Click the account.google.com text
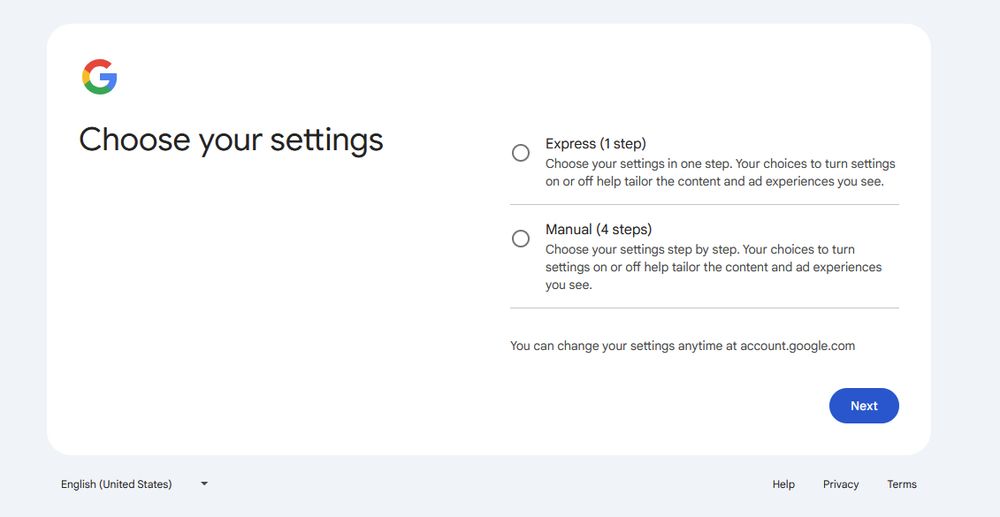This screenshot has height=517, width=1000. pyautogui.click(x=797, y=346)
